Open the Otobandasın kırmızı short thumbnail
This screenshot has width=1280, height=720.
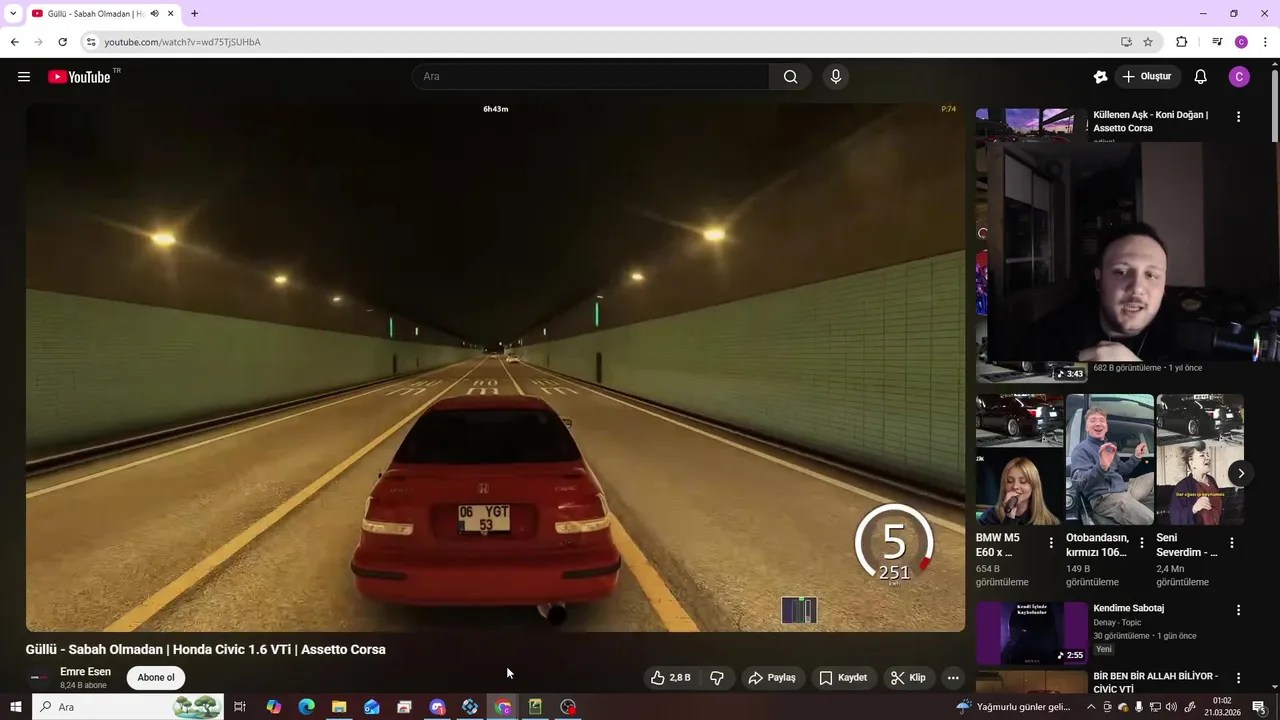coord(1110,459)
